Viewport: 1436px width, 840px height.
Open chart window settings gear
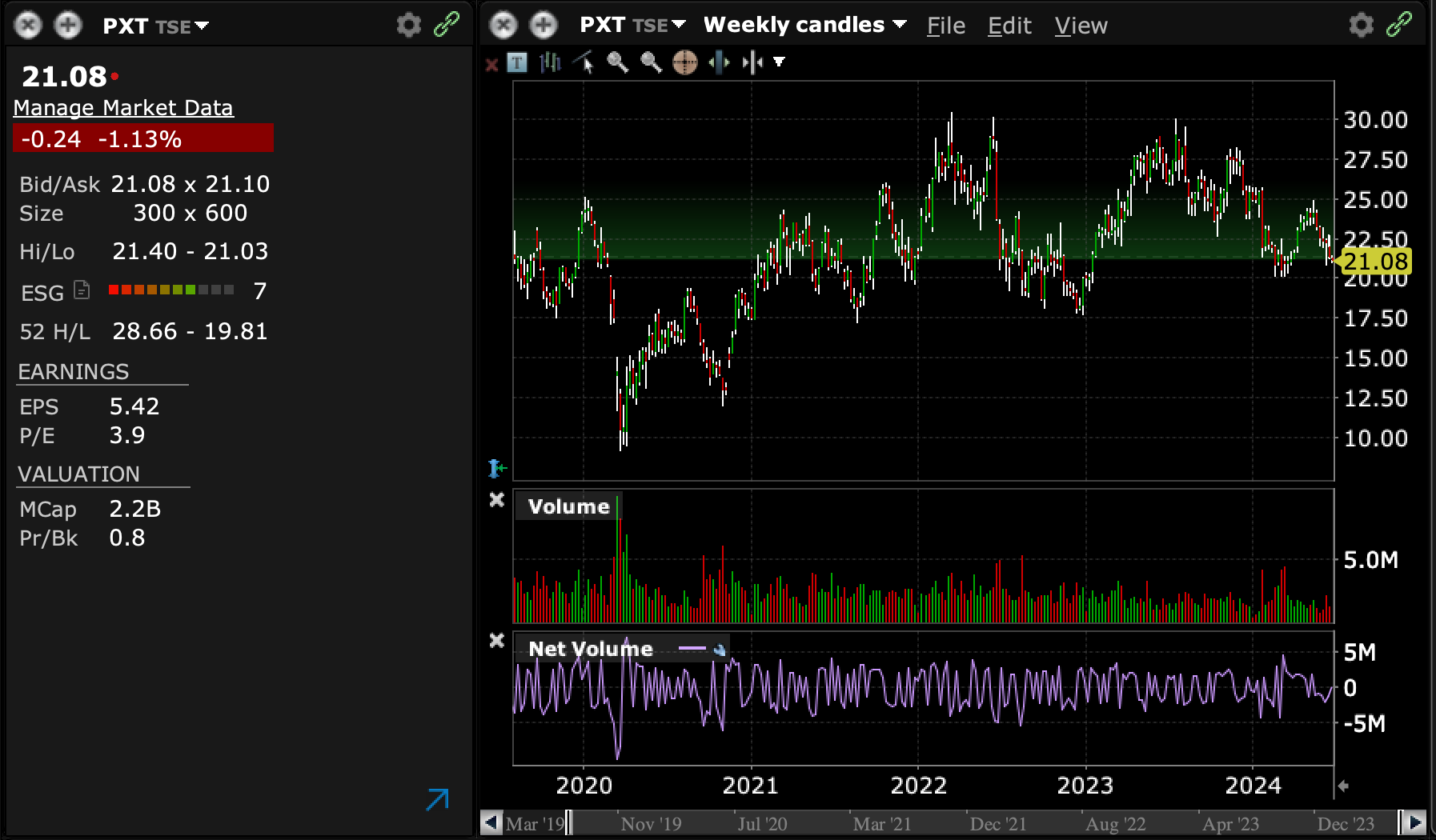pyautogui.click(x=1362, y=26)
